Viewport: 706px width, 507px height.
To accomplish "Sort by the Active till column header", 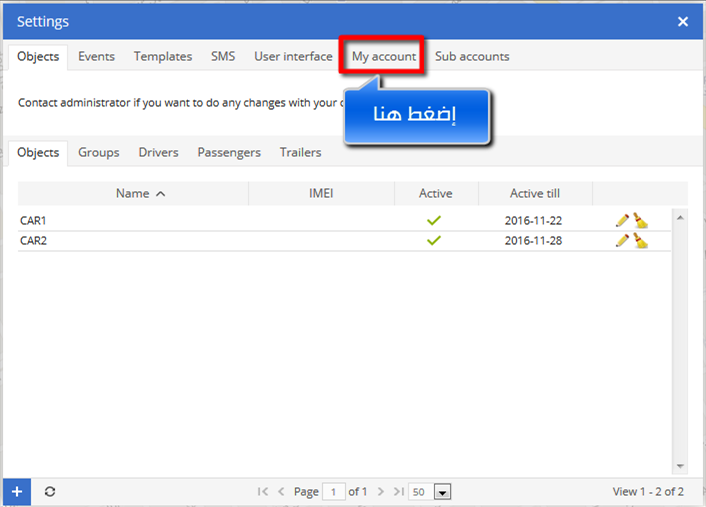I will point(535,194).
